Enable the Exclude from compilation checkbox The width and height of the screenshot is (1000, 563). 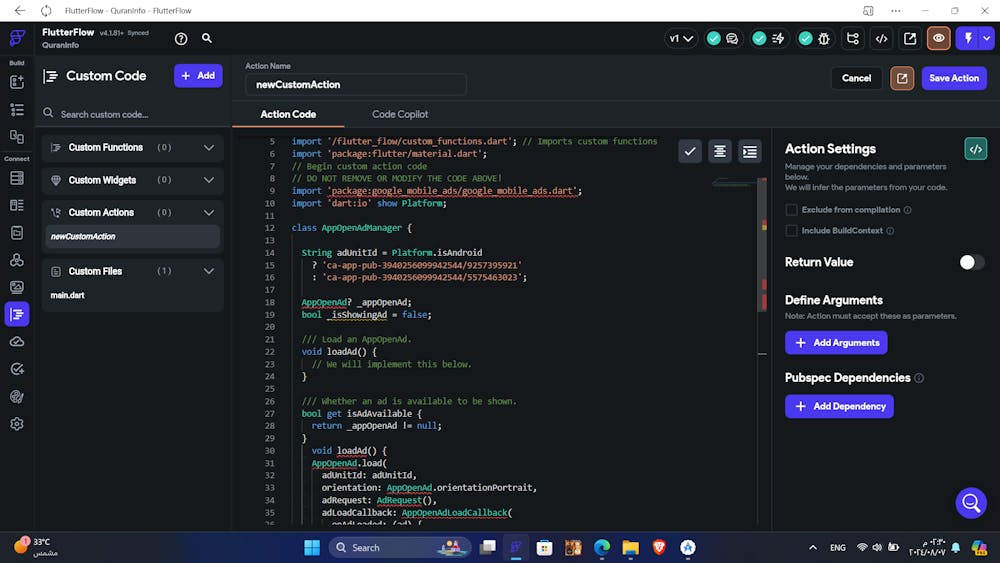(x=791, y=210)
